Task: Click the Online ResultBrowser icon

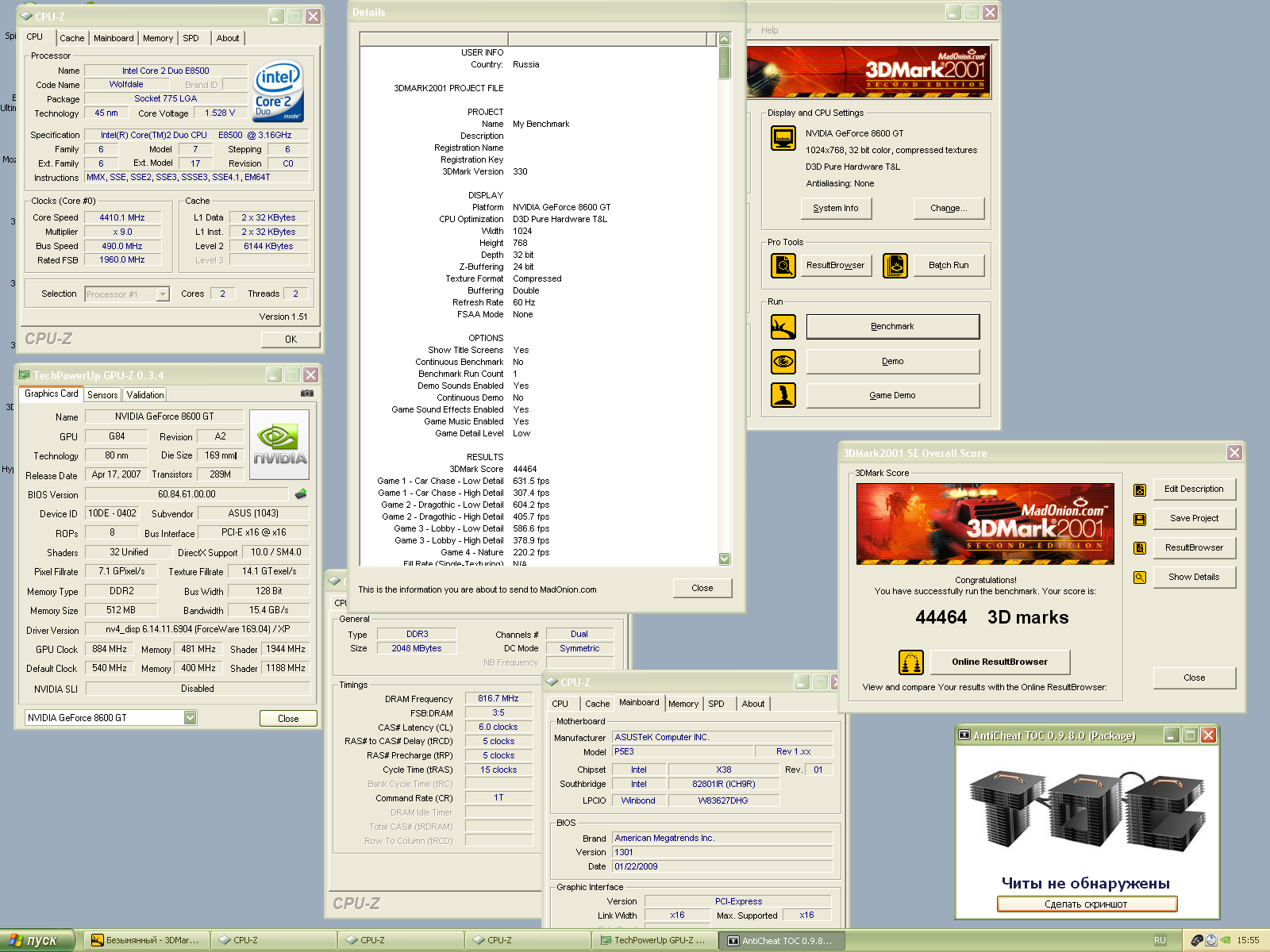Action: [x=911, y=662]
